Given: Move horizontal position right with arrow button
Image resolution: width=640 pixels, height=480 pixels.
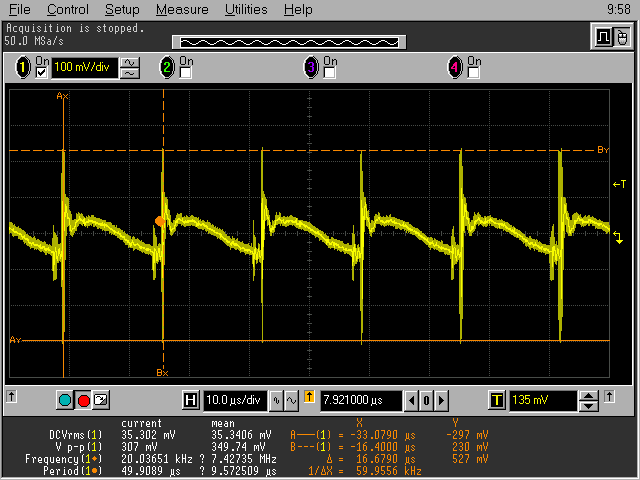Looking at the screenshot, I should [441, 400].
